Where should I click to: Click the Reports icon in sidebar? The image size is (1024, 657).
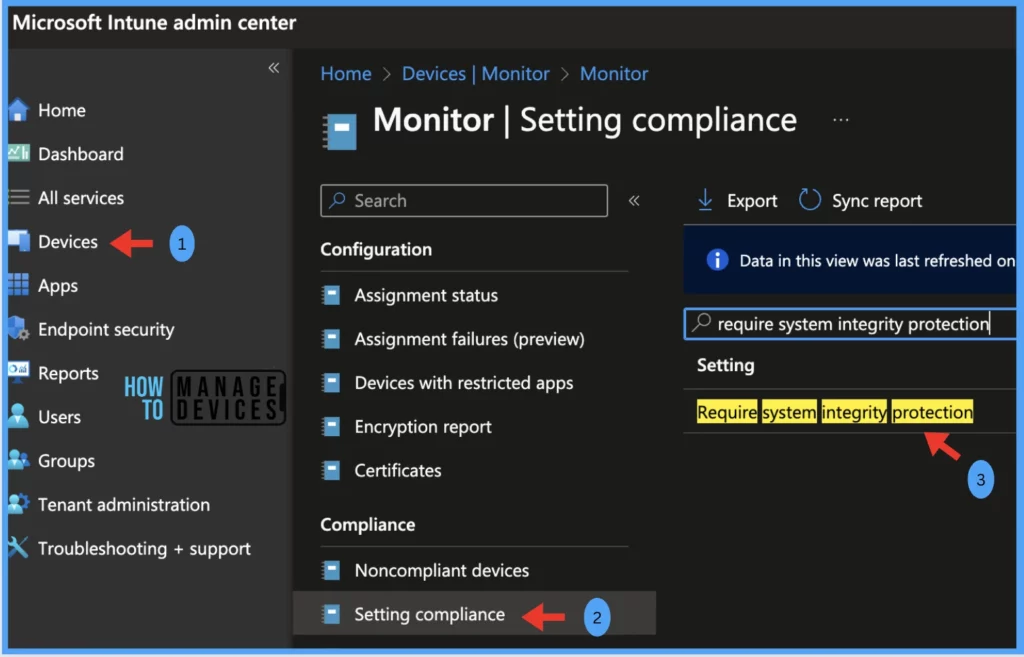coord(18,372)
